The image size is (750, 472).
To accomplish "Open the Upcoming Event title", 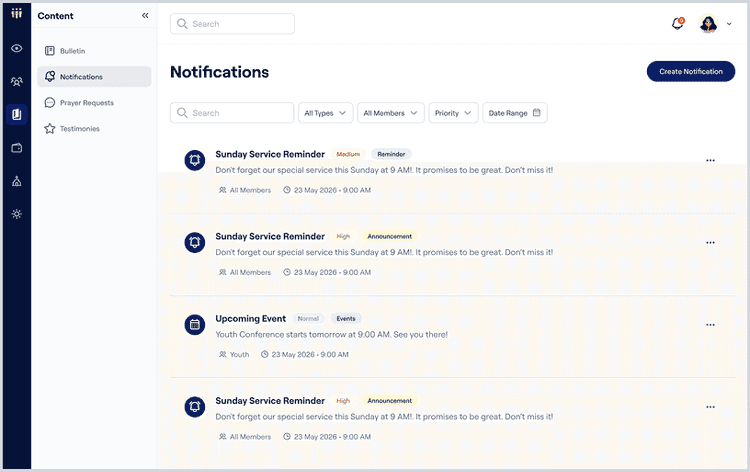I will (251, 318).
